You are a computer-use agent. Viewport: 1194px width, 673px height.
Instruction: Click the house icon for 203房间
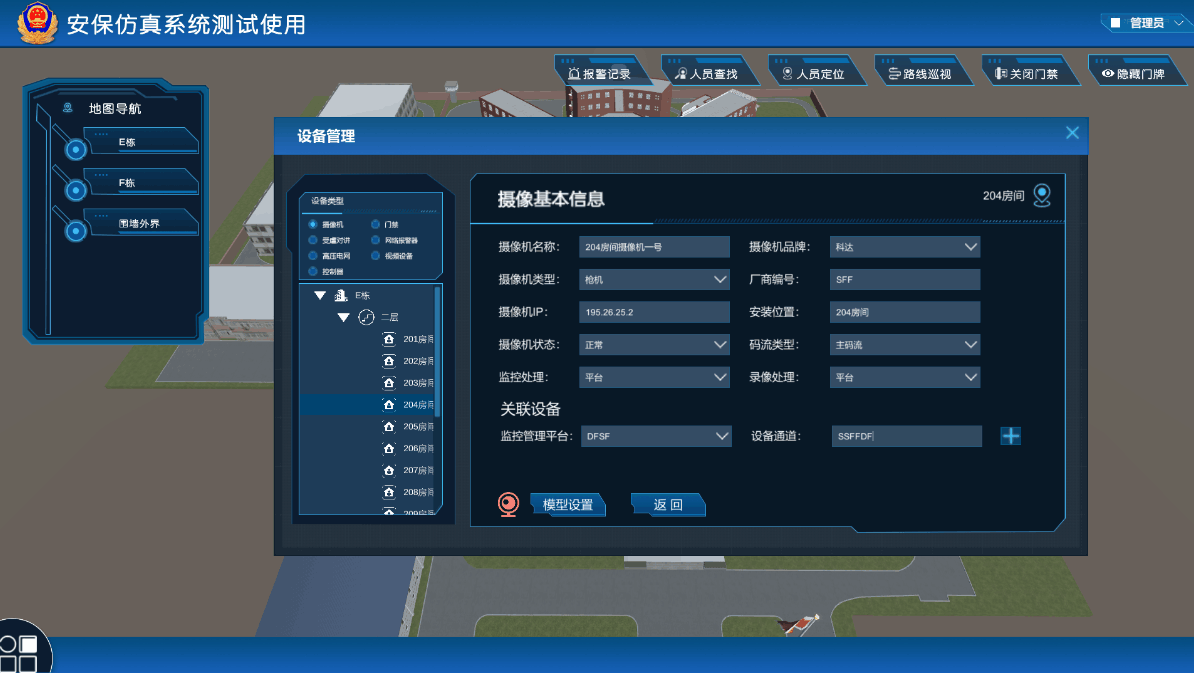click(x=389, y=383)
